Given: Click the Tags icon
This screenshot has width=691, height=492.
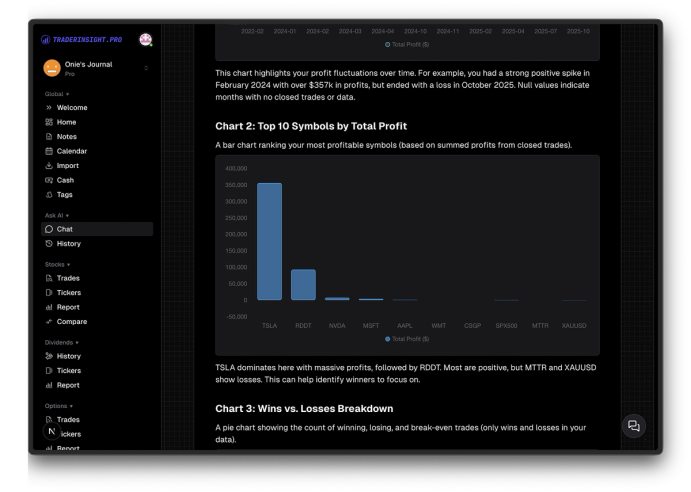Looking at the screenshot, I should [49, 195].
